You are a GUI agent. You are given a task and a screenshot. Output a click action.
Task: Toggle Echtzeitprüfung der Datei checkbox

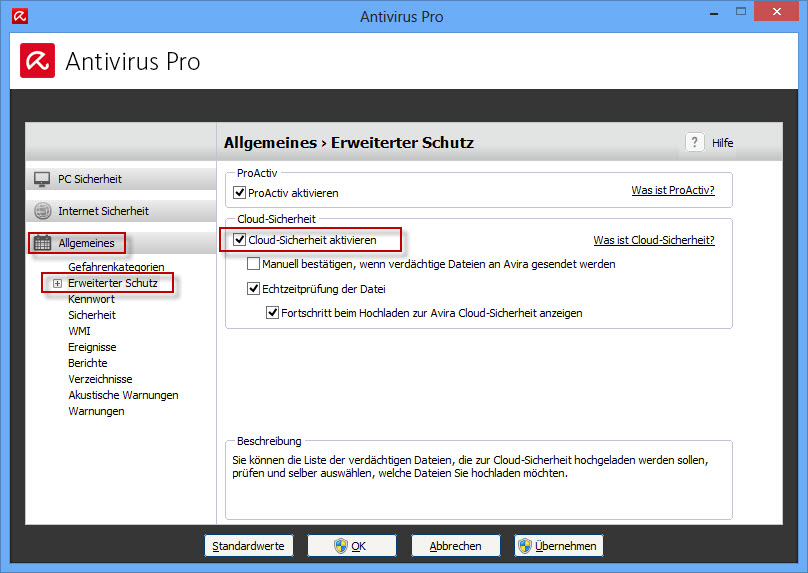pos(254,289)
